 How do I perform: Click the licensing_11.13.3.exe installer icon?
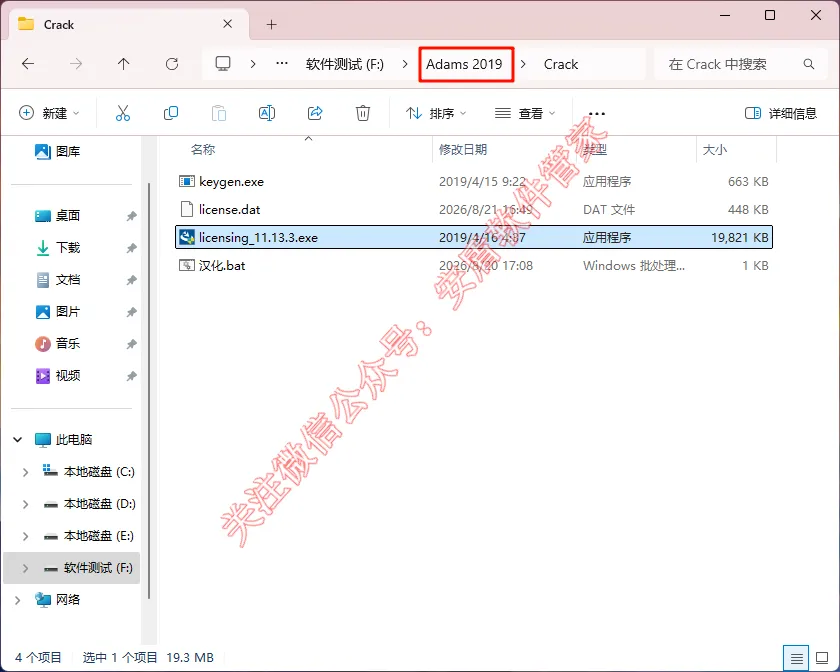point(186,237)
